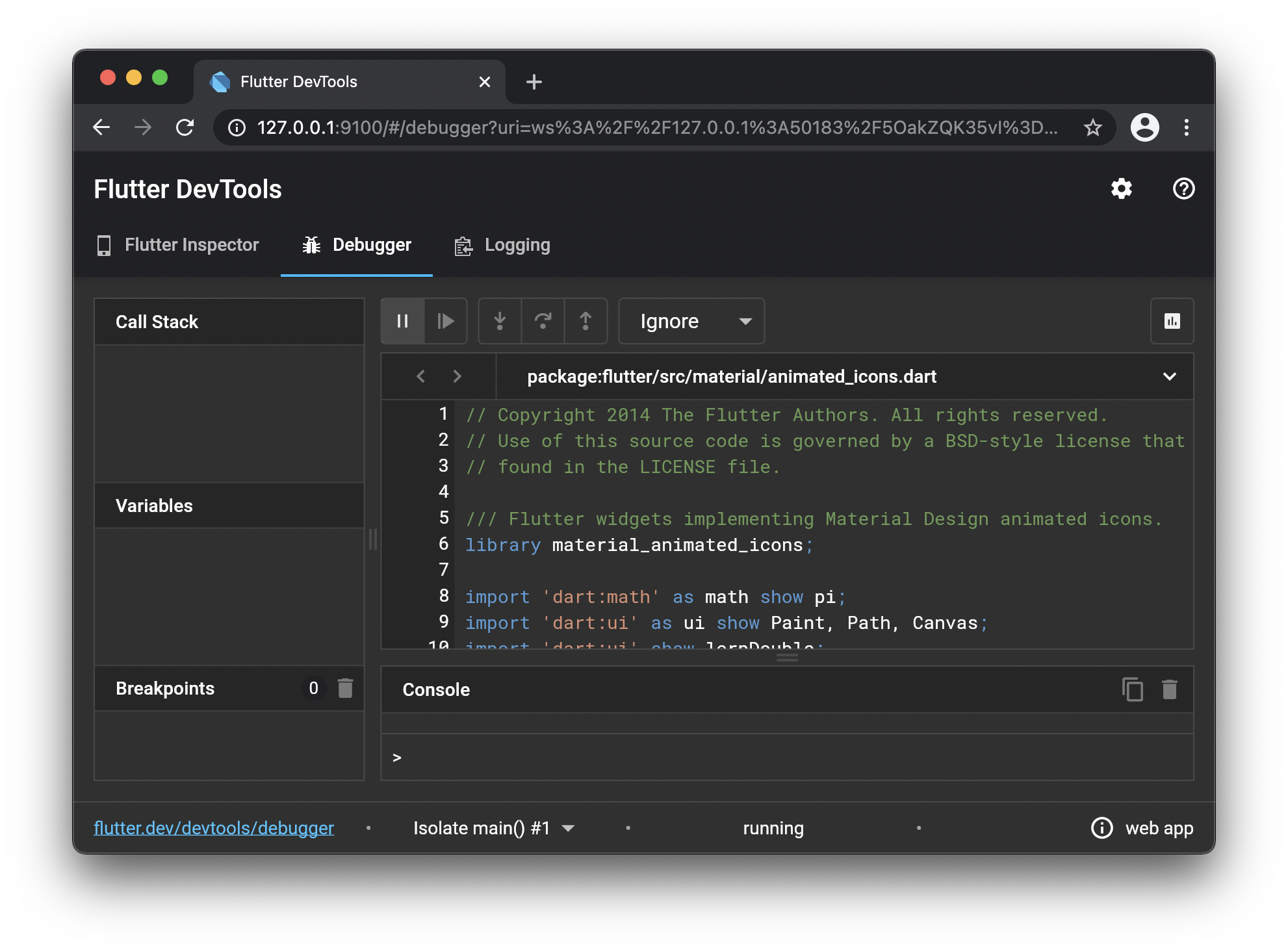This screenshot has height=950, width=1288.
Task: Click the Copyright 2014 comment on line 1
Action: click(786, 415)
